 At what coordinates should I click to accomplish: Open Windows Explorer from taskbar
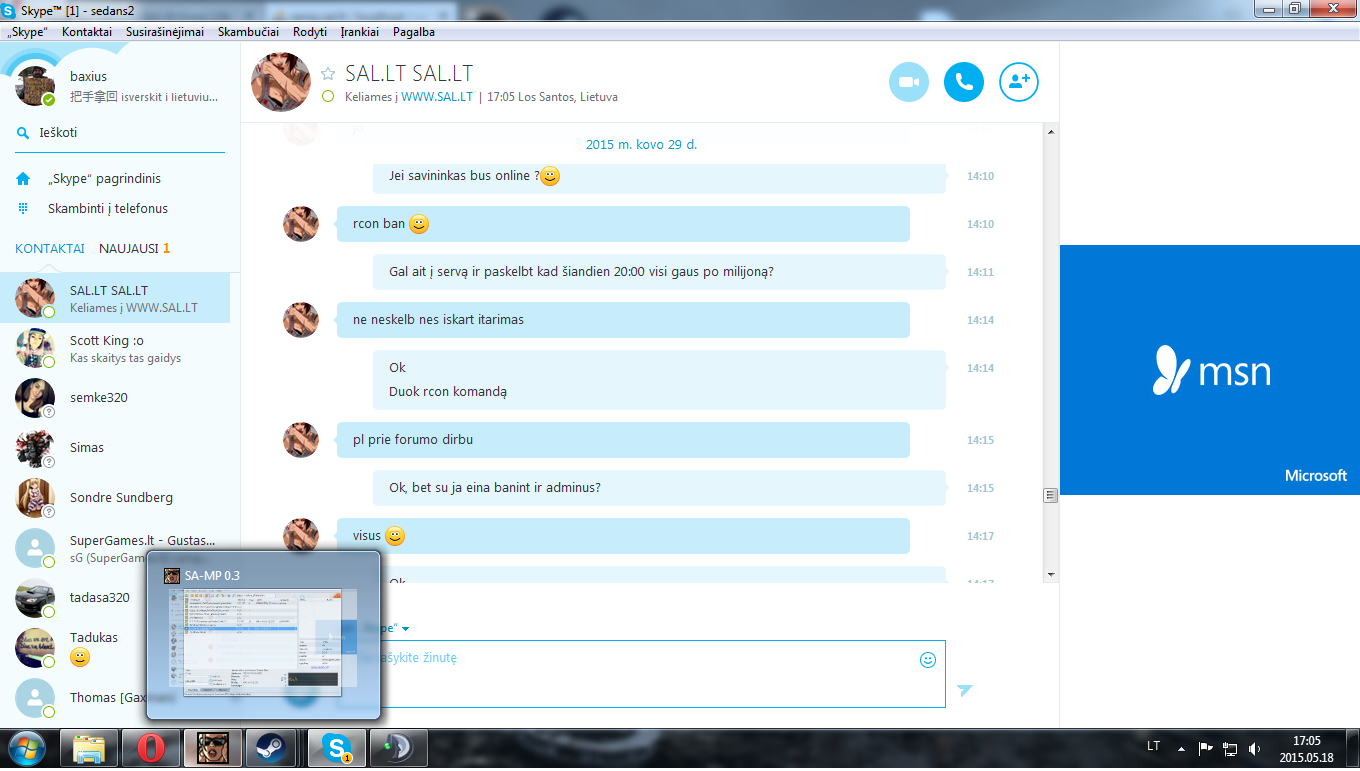(90, 748)
